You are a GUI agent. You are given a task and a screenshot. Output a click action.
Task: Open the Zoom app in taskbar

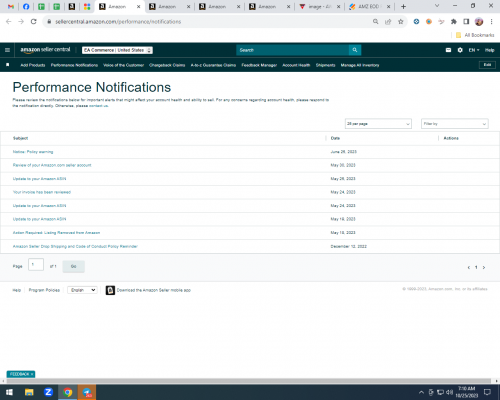click(x=48, y=392)
